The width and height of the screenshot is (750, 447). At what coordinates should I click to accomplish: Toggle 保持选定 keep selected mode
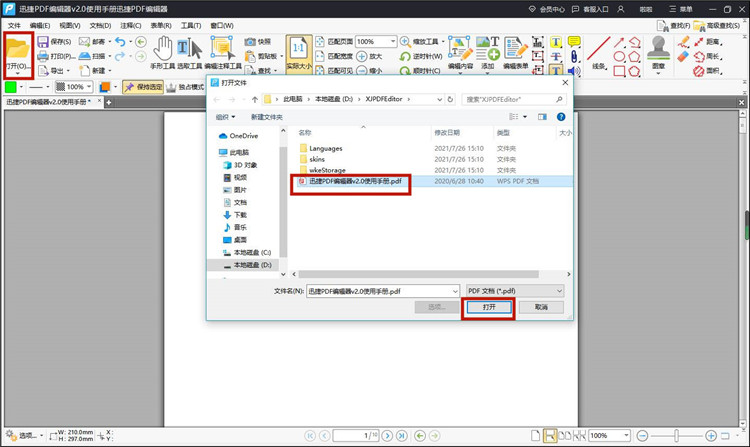143,87
